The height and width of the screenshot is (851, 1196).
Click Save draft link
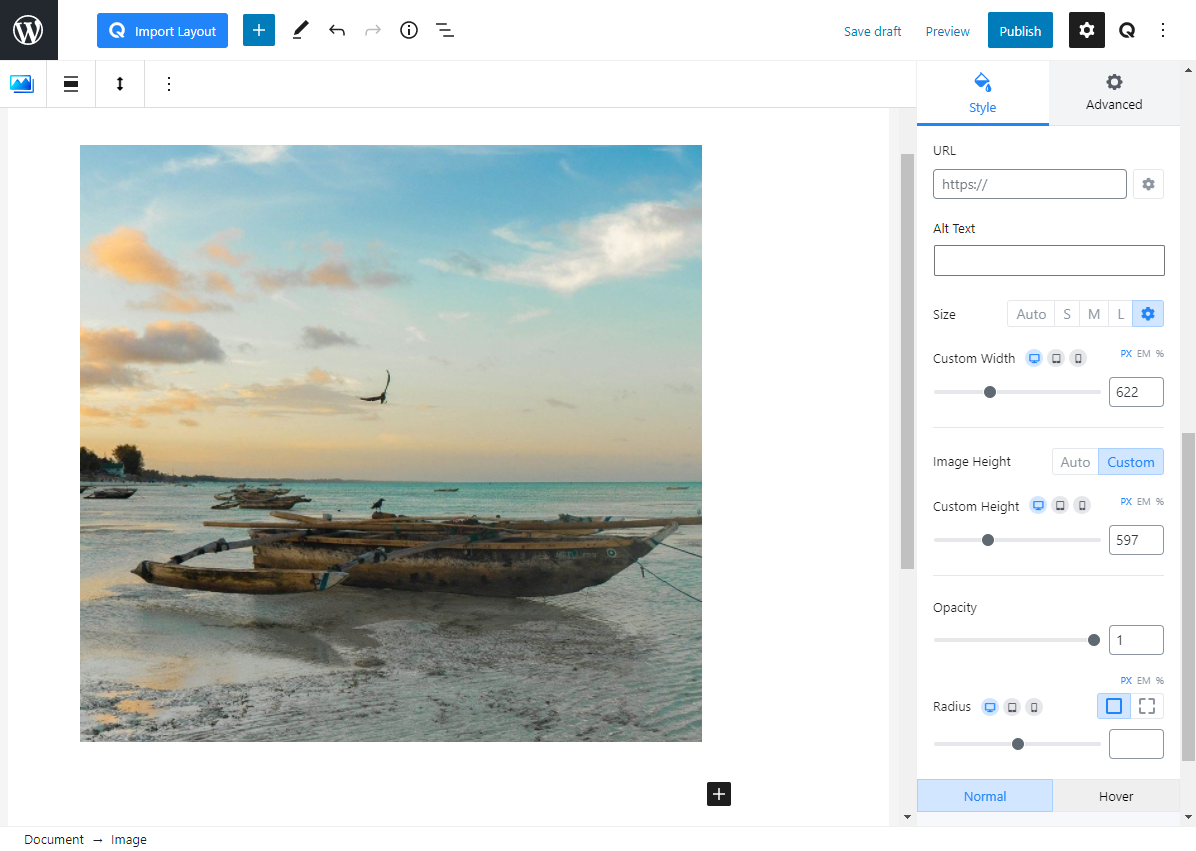coord(873,31)
